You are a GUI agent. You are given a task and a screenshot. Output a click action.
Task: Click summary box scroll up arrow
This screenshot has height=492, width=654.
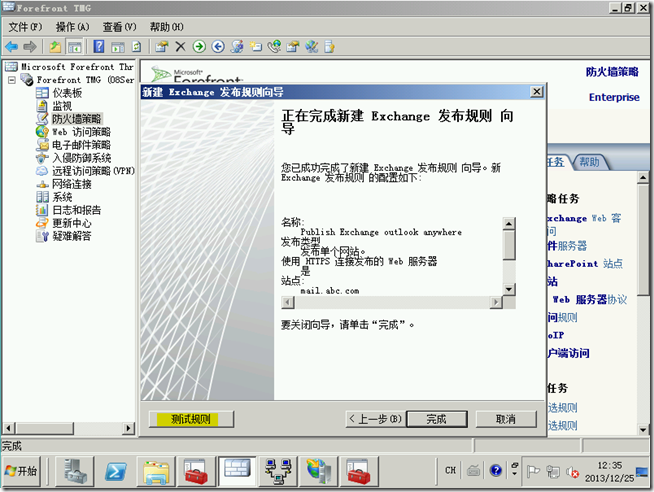pyautogui.click(x=509, y=224)
